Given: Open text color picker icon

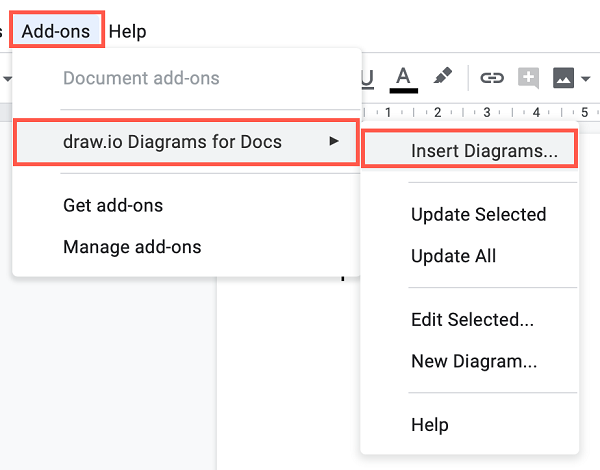Looking at the screenshot, I should coord(403,80).
